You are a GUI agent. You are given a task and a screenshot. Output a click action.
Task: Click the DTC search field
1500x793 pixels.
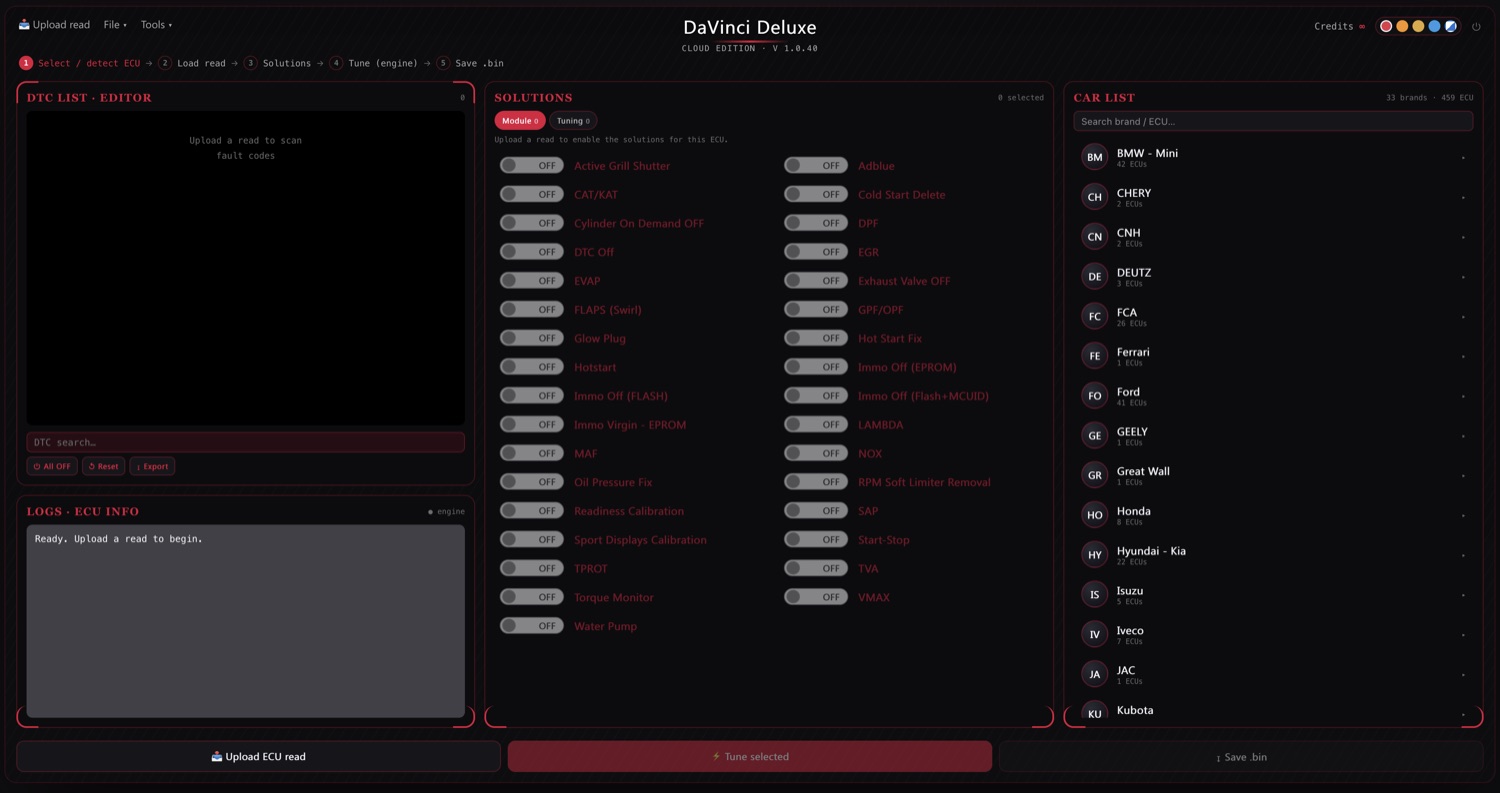coord(246,442)
